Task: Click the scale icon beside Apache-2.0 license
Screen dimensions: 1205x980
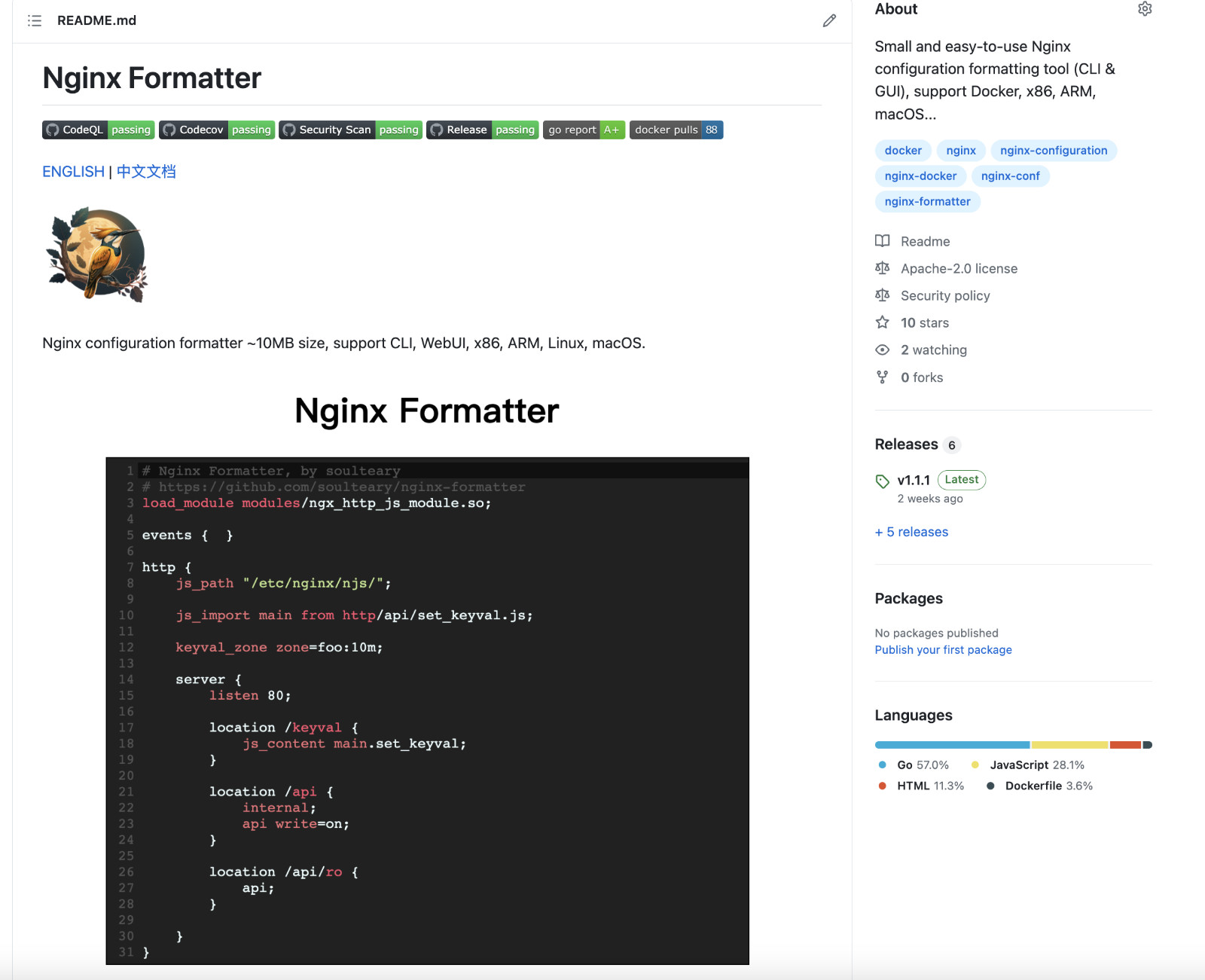Action: 883,268
